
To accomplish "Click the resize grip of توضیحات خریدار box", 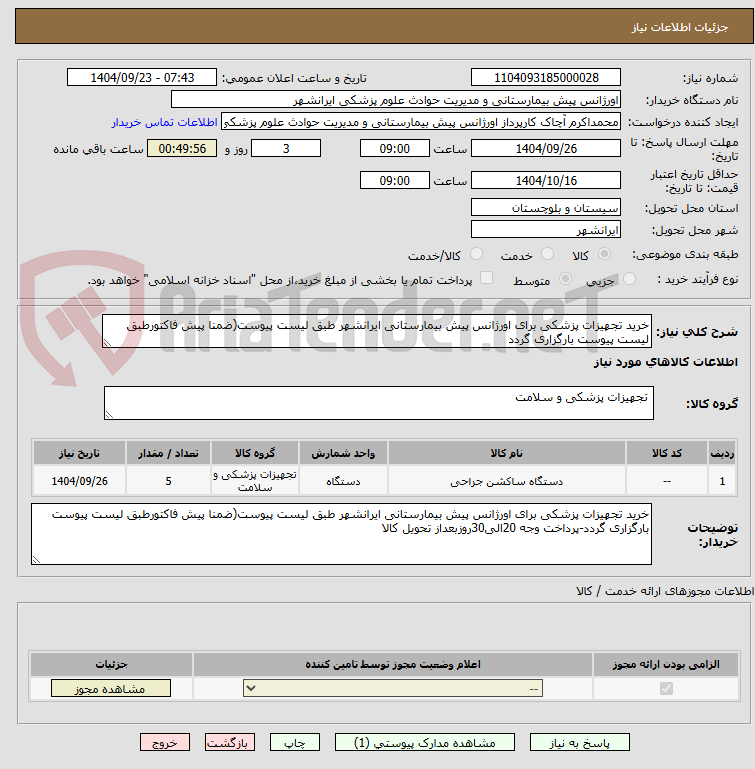I will [36, 560].
